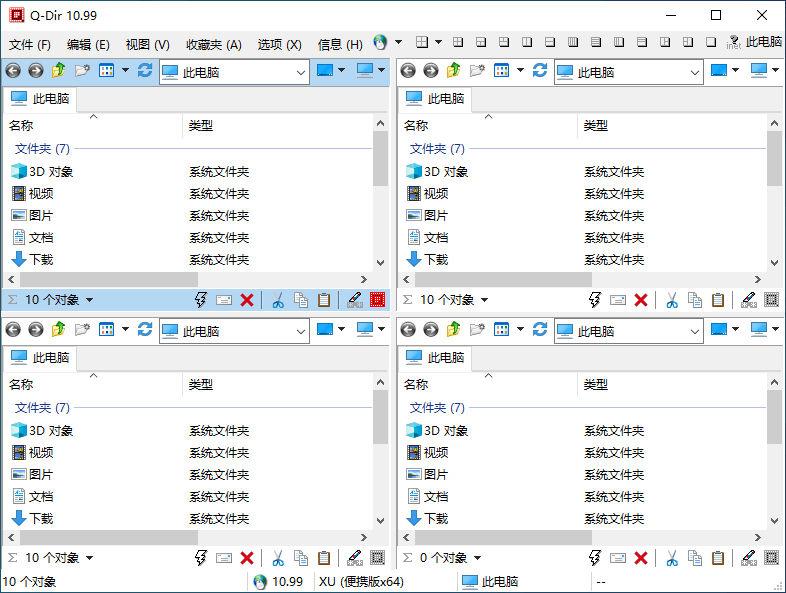The height and width of the screenshot is (593, 786).
Task: Click 此电脑 button at top toolbar right end
Action: pyautogui.click(x=763, y=42)
